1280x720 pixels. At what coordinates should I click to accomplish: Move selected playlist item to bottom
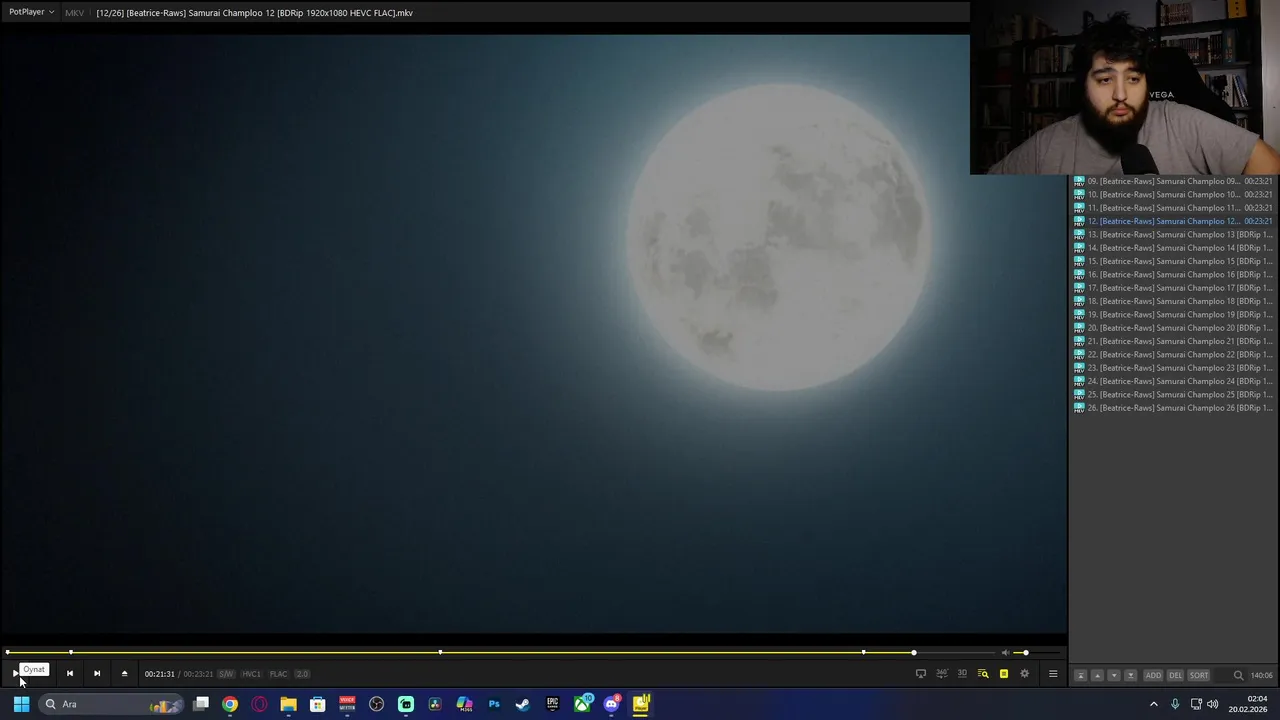coord(1131,675)
